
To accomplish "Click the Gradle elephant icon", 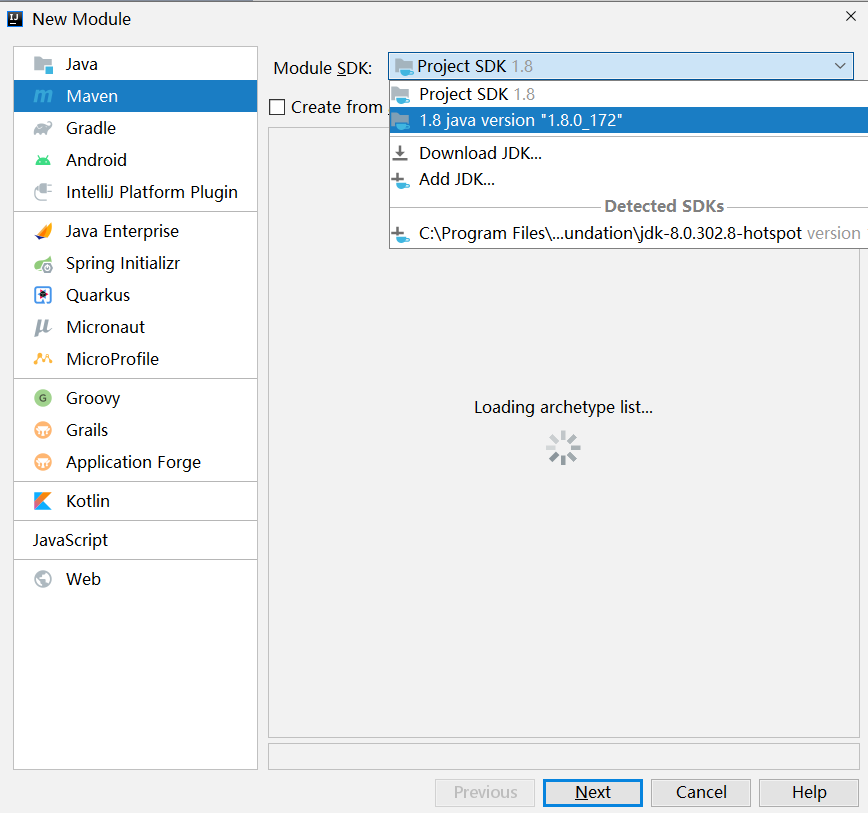I will (43, 128).
